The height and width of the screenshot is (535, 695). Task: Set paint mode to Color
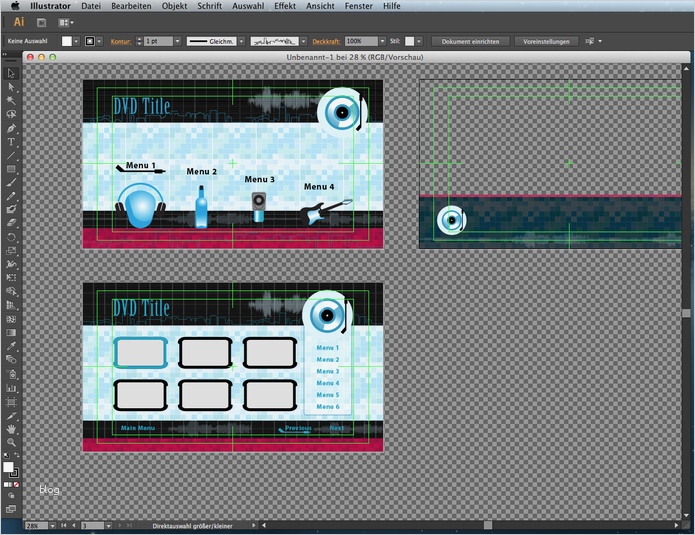pyautogui.click(x=6, y=484)
